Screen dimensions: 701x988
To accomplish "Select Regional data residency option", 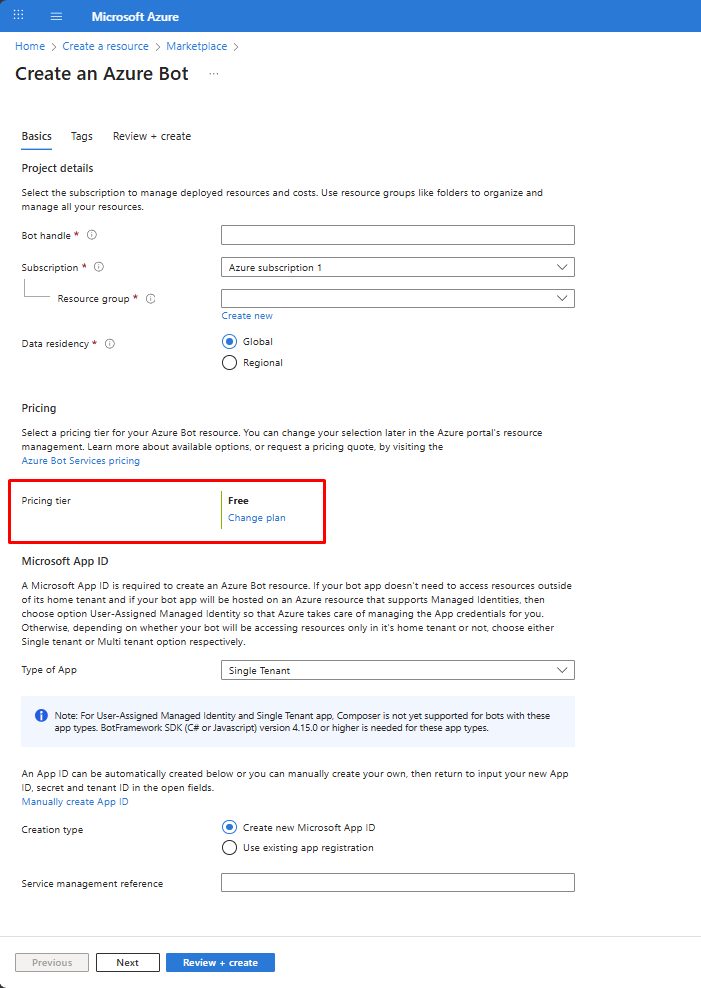I will 229,363.
